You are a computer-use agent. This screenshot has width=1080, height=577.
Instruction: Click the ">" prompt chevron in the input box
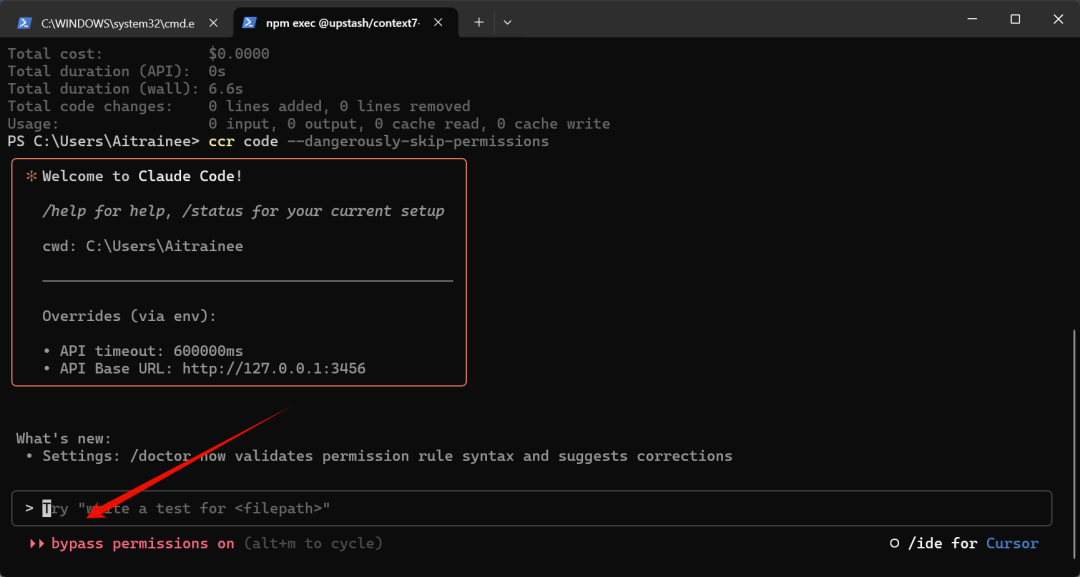click(30, 508)
